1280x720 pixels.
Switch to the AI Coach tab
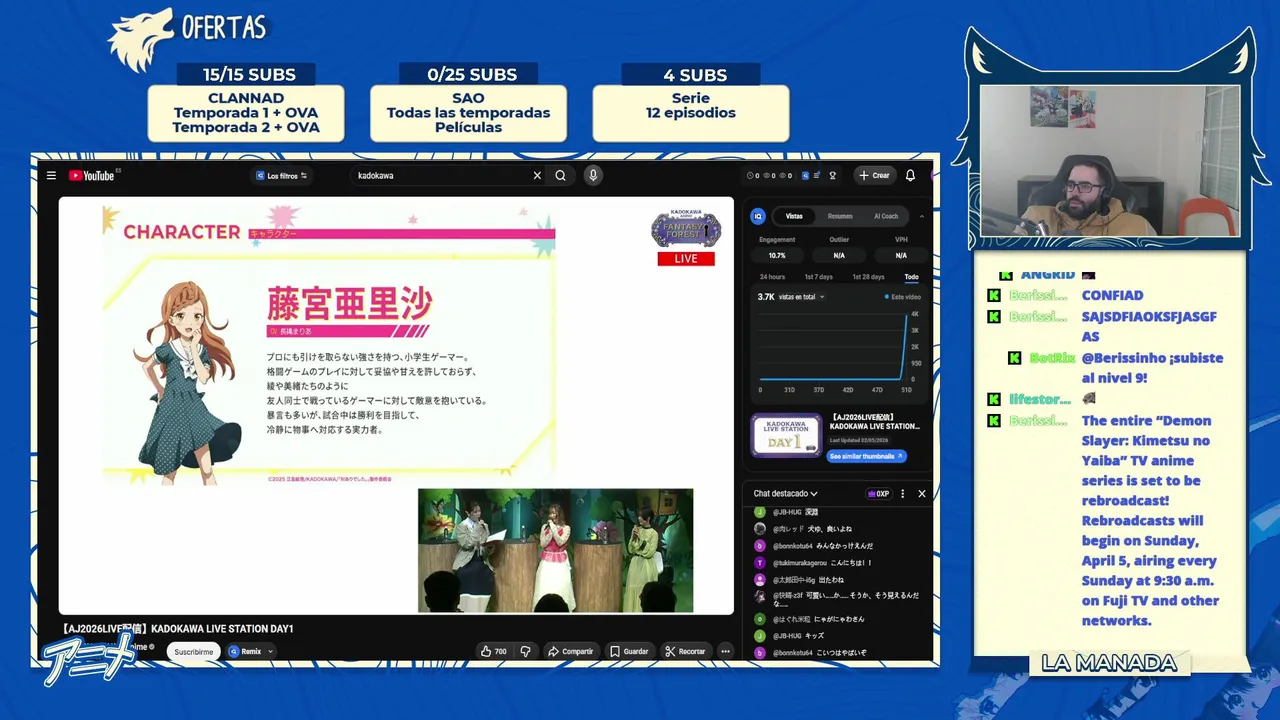(886, 216)
